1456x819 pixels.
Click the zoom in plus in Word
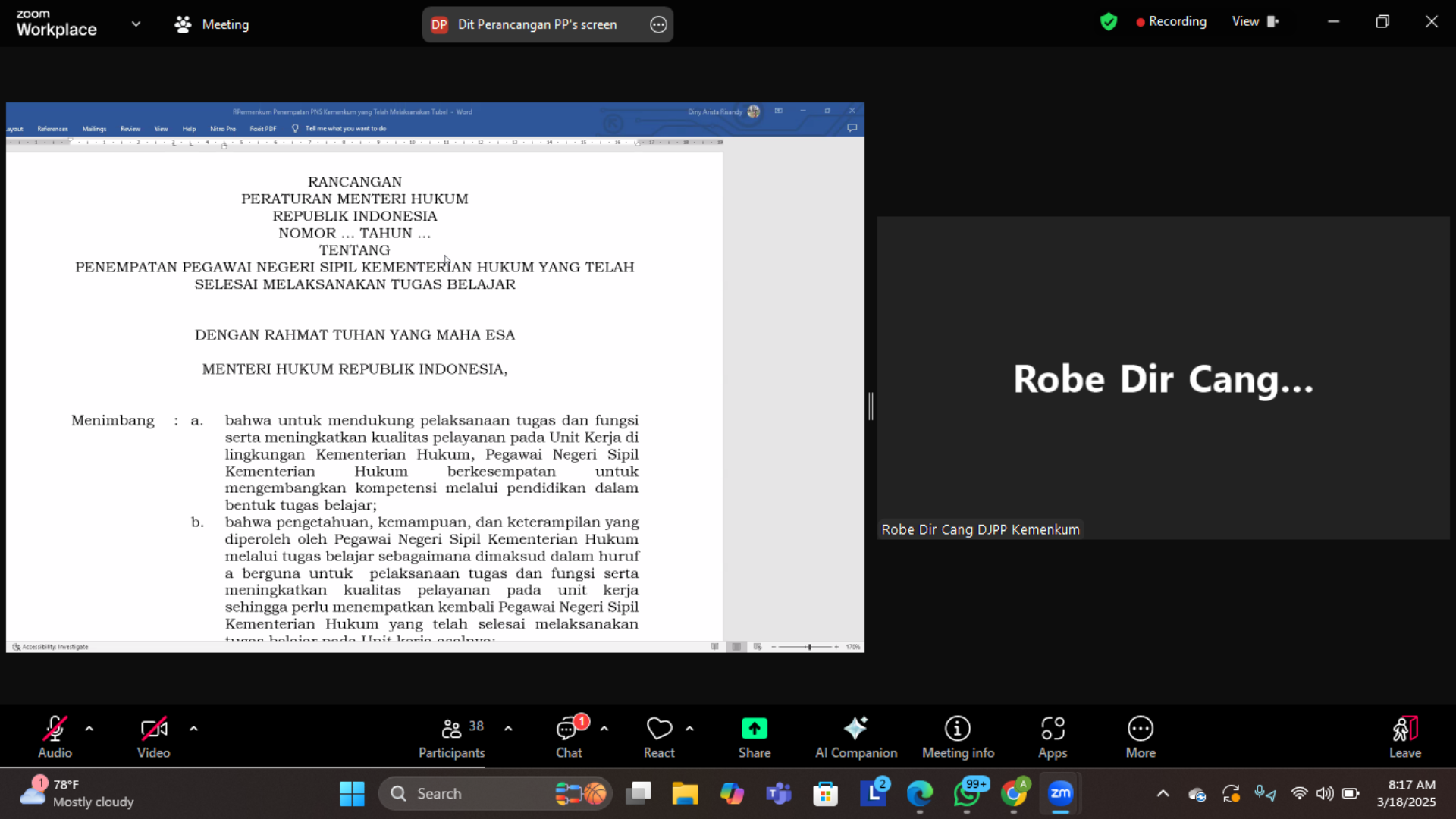click(836, 647)
